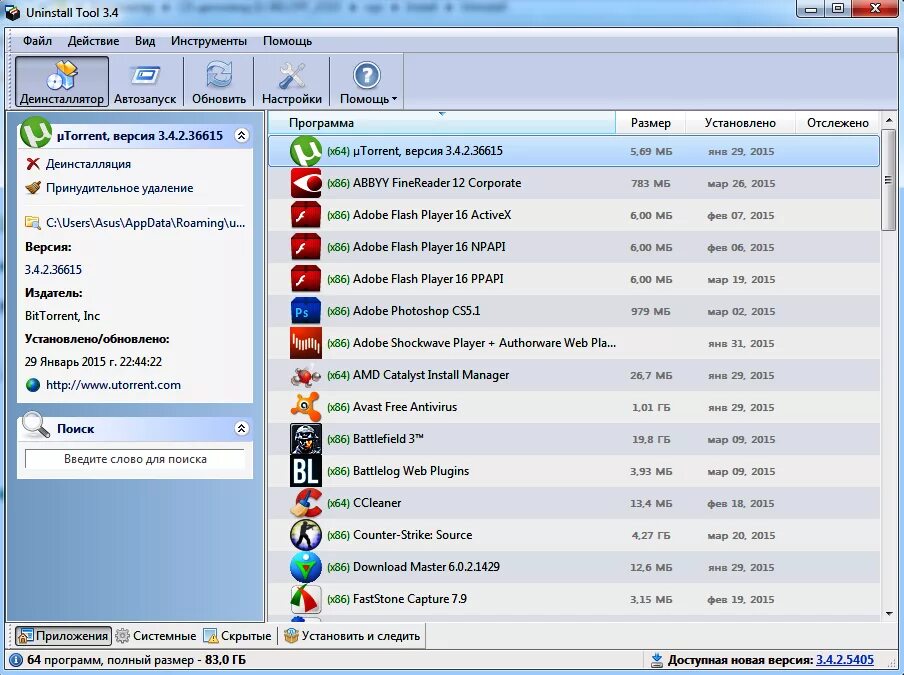Open the http://www.utorrent.com link
The width and height of the screenshot is (904, 675).
click(113, 384)
